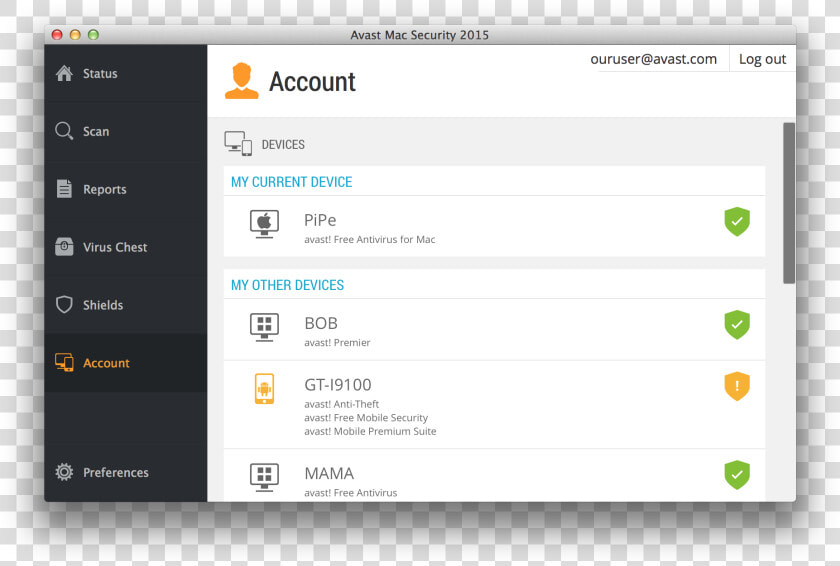Screen dimensions: 840x566
Task: Click the BOB Windows computer icon
Action: click(265, 327)
